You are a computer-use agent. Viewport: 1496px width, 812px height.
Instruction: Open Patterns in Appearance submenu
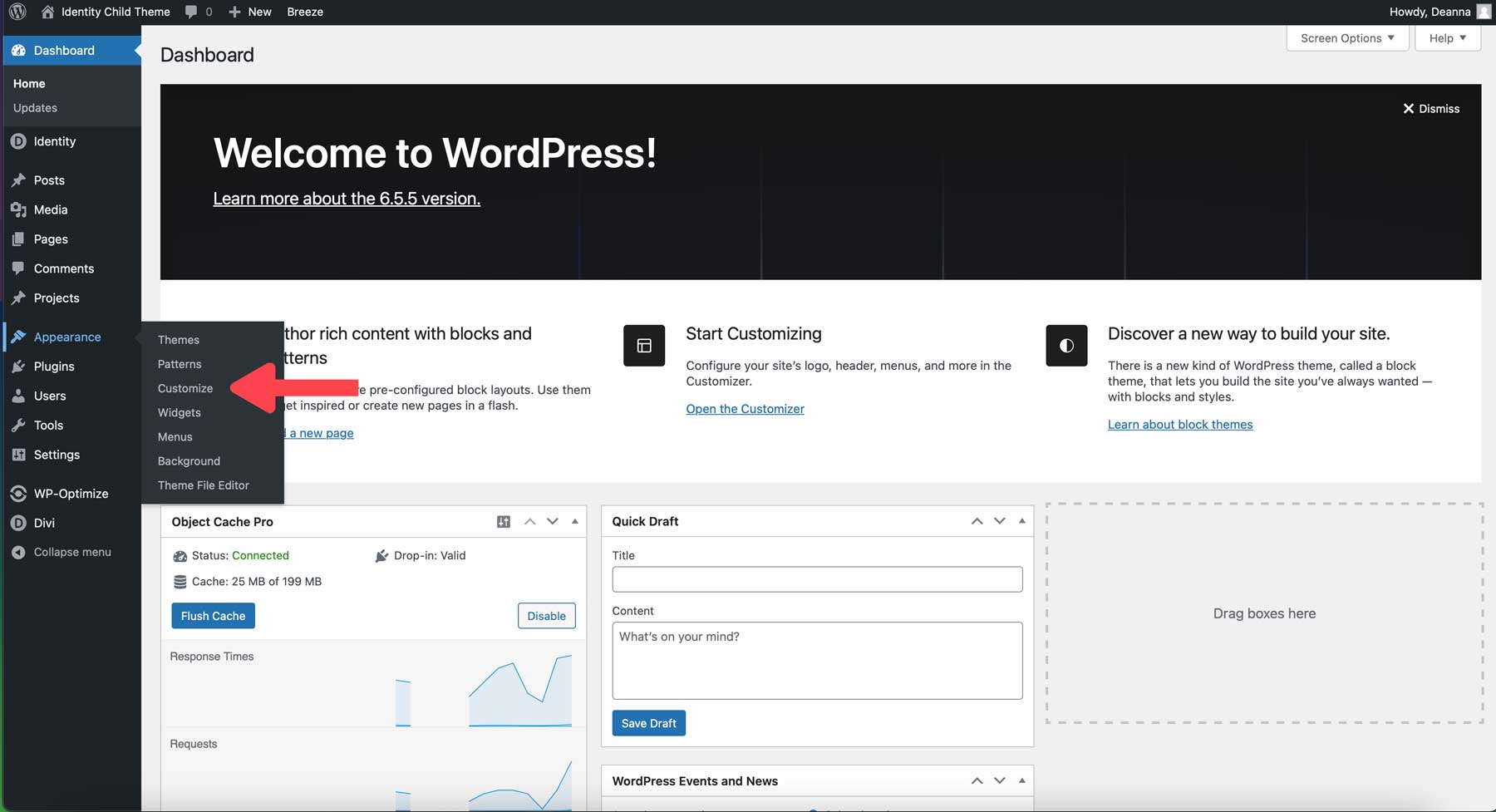180,364
